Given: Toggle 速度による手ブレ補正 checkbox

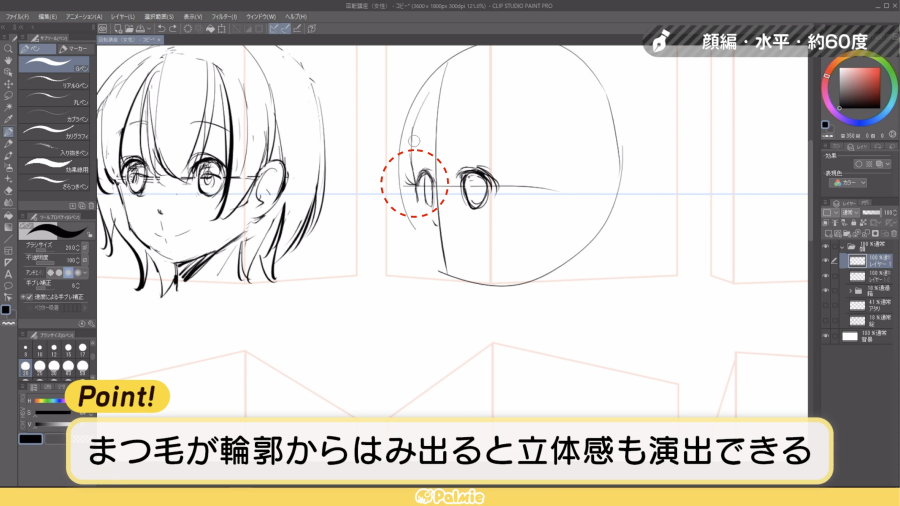Looking at the screenshot, I should click(29, 297).
